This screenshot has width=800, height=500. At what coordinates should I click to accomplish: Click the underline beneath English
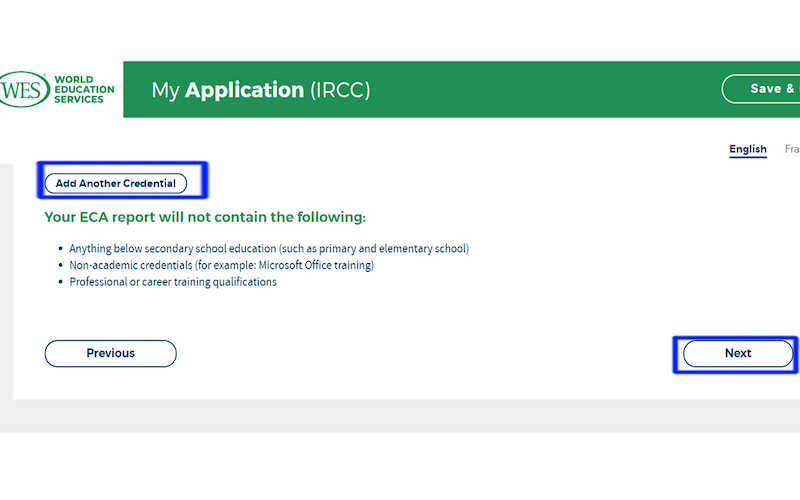pos(747,158)
